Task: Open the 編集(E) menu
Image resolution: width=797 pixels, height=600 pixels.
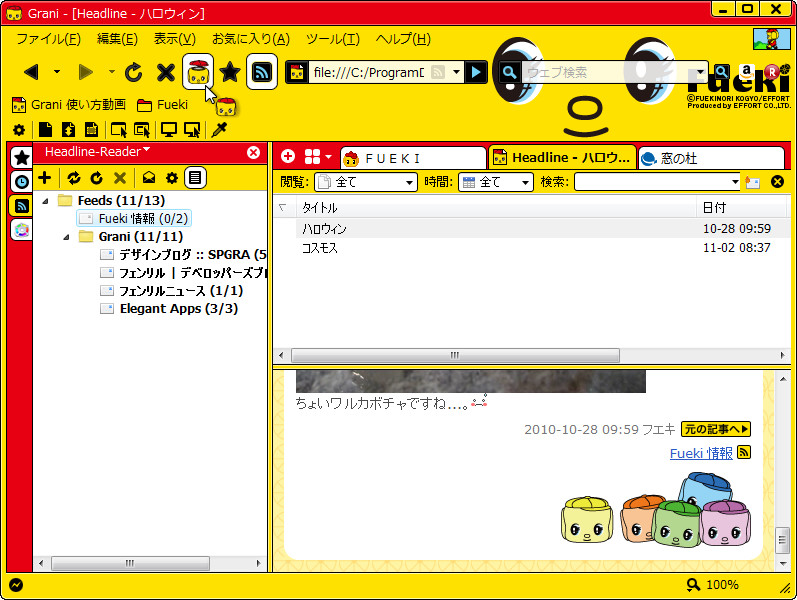Action: (117, 39)
